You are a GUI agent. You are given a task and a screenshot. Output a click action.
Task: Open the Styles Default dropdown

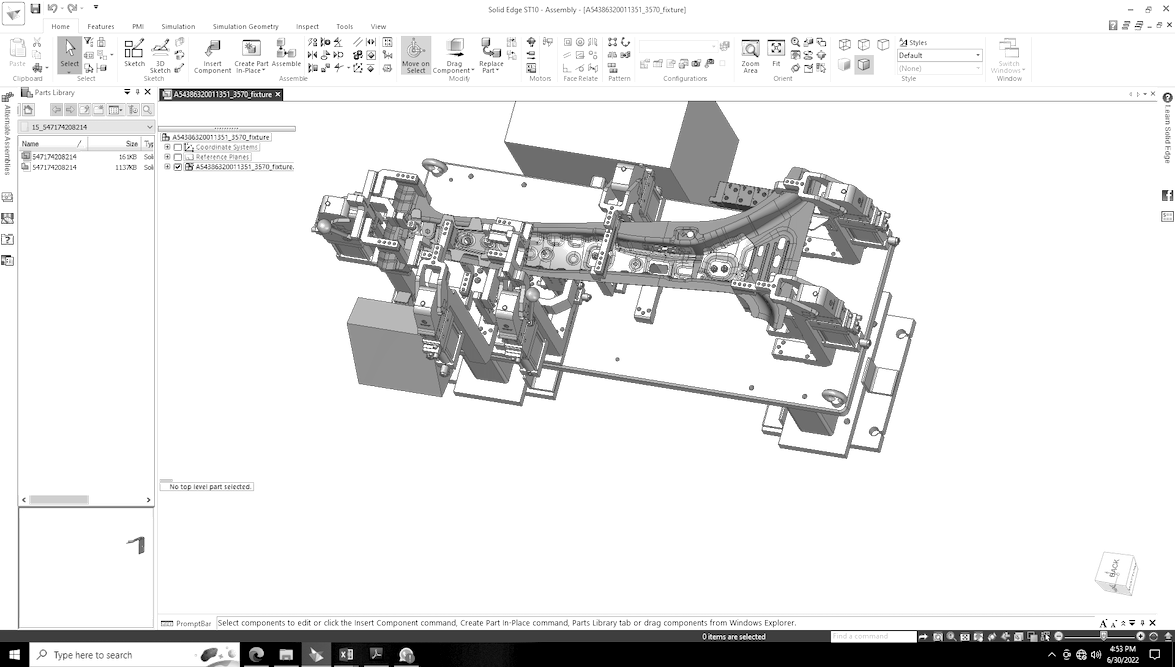[x=978, y=55]
